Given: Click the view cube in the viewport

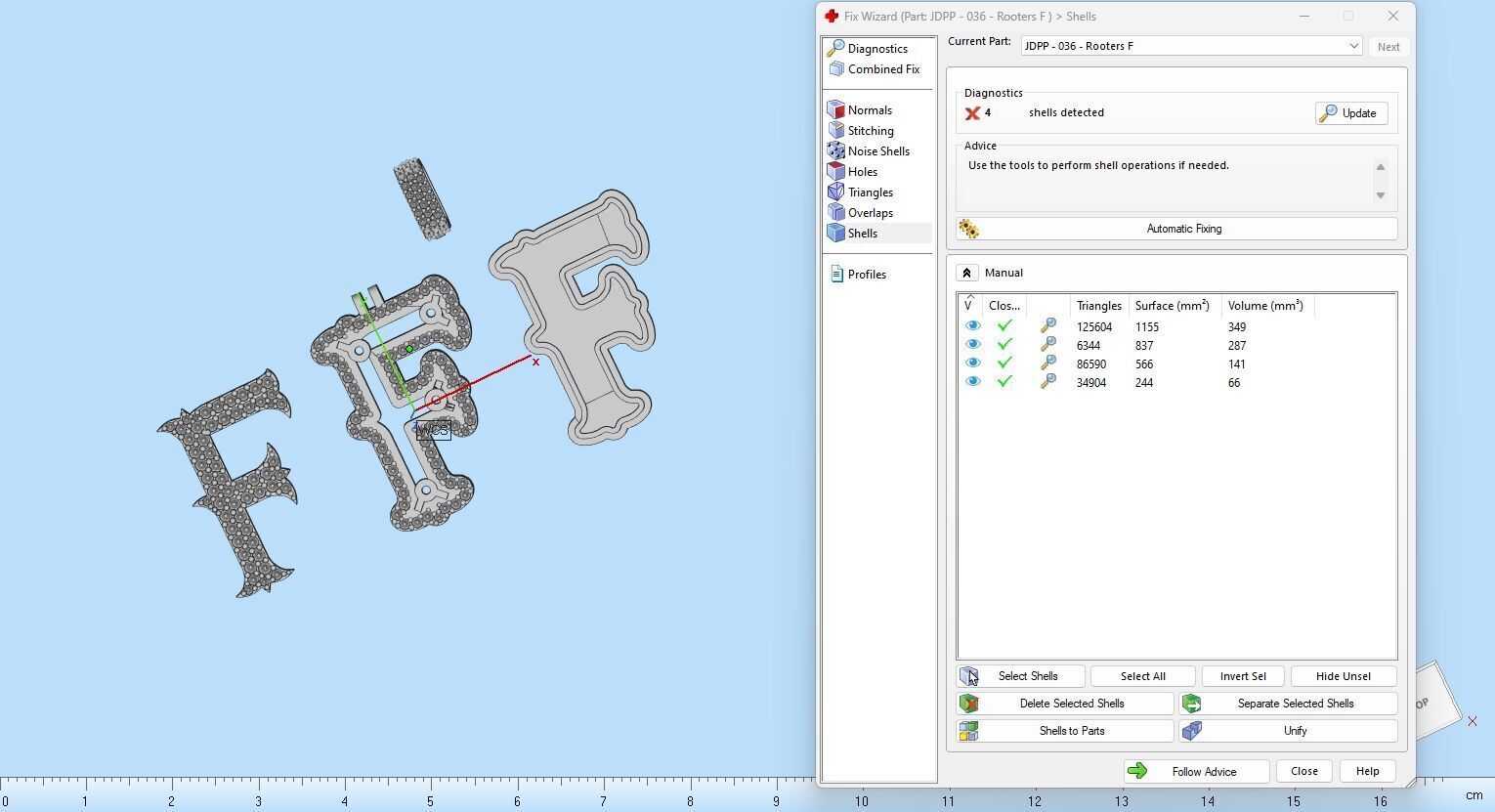Looking at the screenshot, I should point(1436,701).
